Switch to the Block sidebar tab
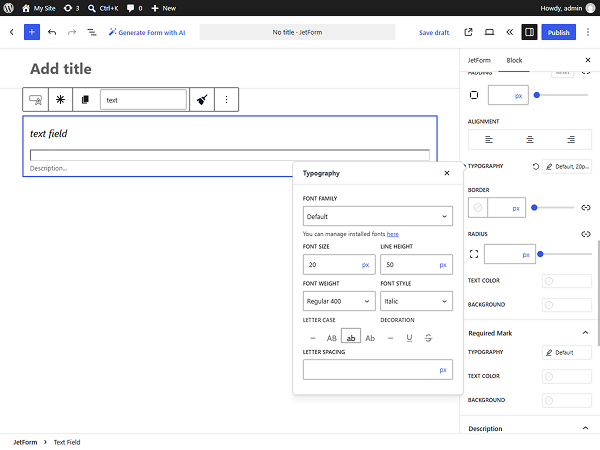The image size is (600, 450). [x=514, y=60]
